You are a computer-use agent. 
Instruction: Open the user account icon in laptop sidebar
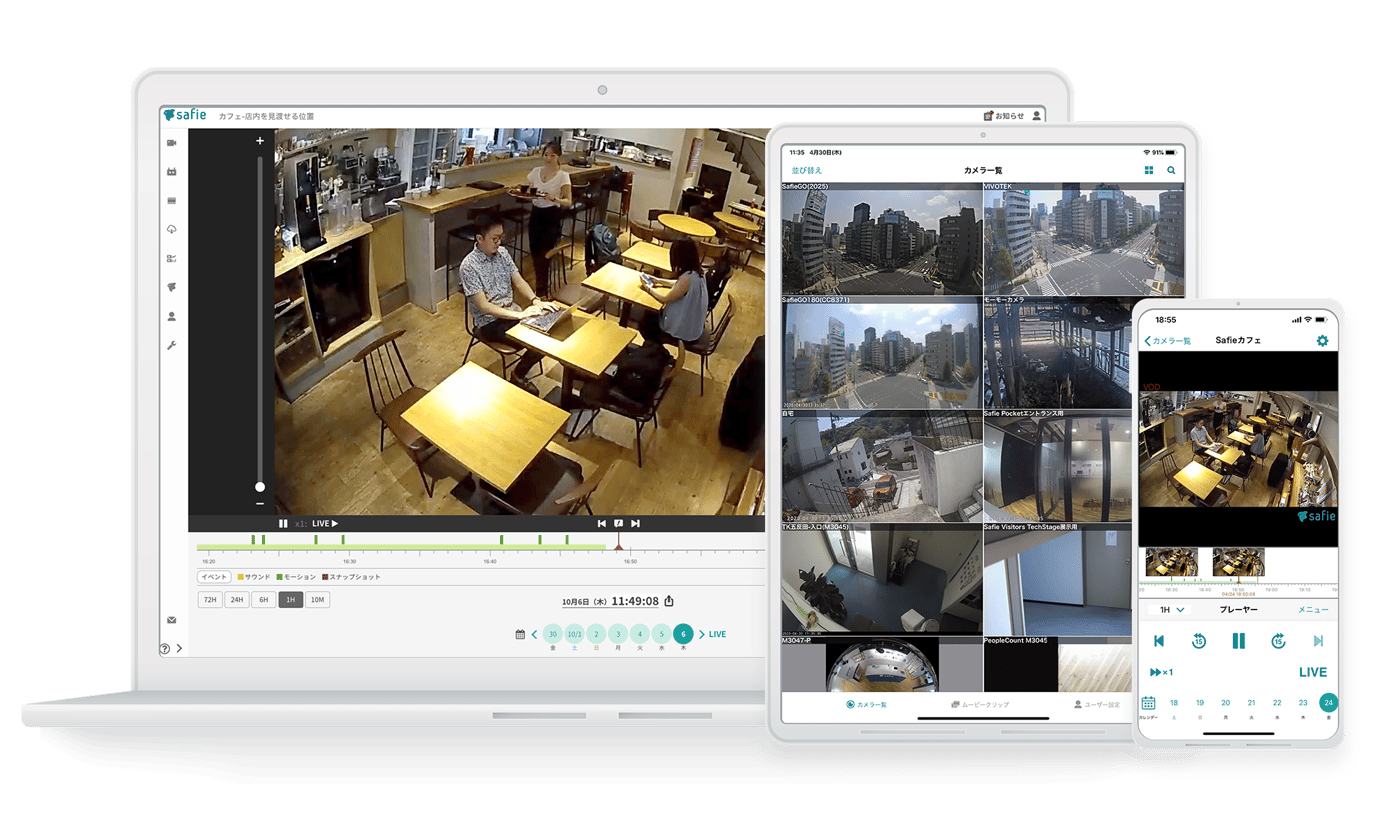[x=171, y=316]
